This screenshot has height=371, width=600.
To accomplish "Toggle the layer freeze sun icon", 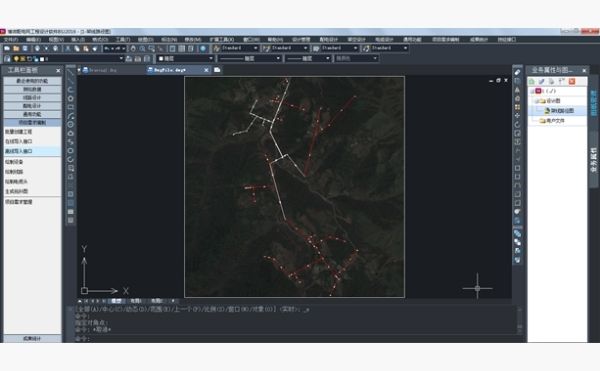I will [x=23, y=59].
